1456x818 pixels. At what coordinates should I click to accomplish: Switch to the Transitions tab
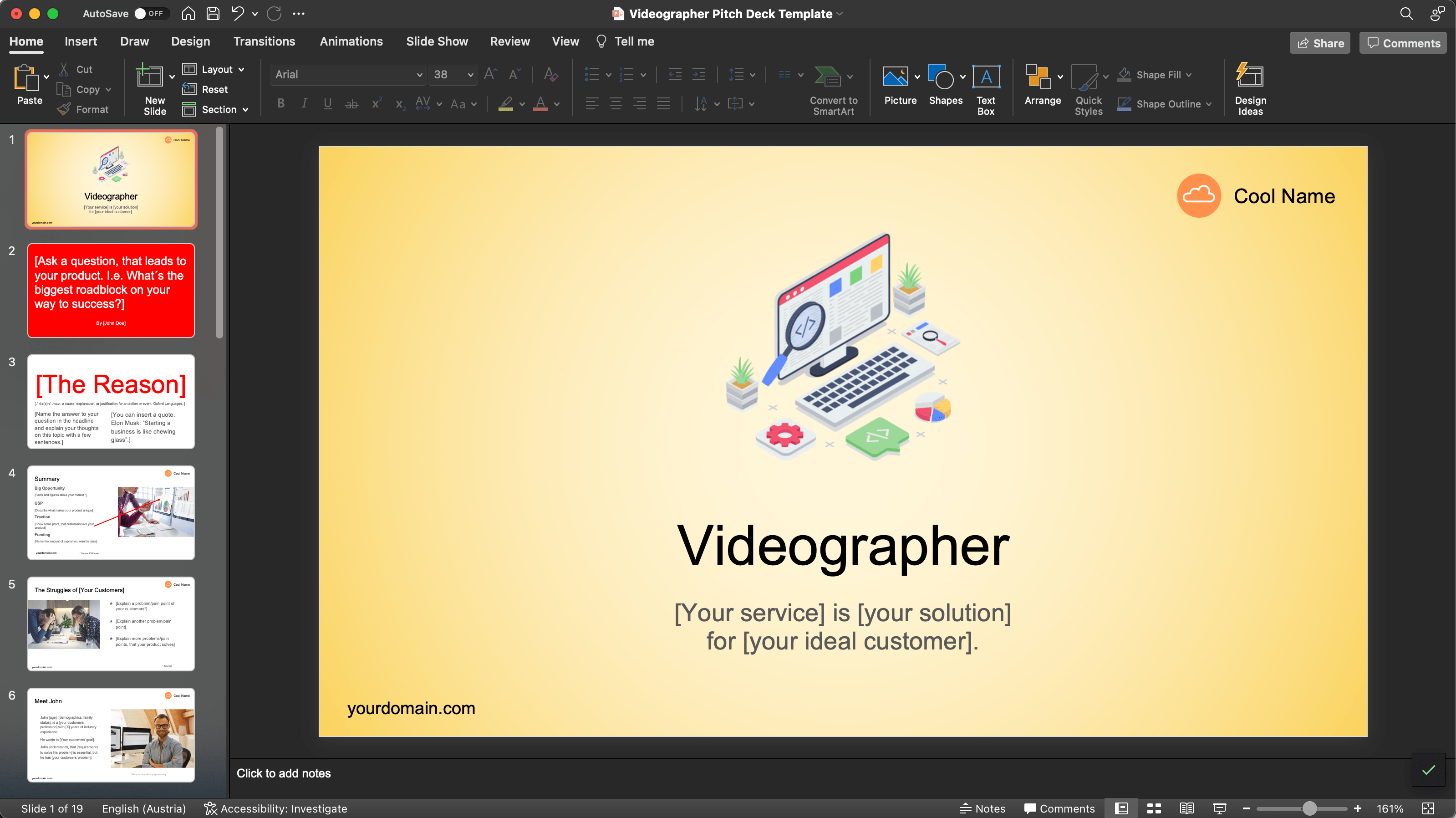[x=264, y=41]
